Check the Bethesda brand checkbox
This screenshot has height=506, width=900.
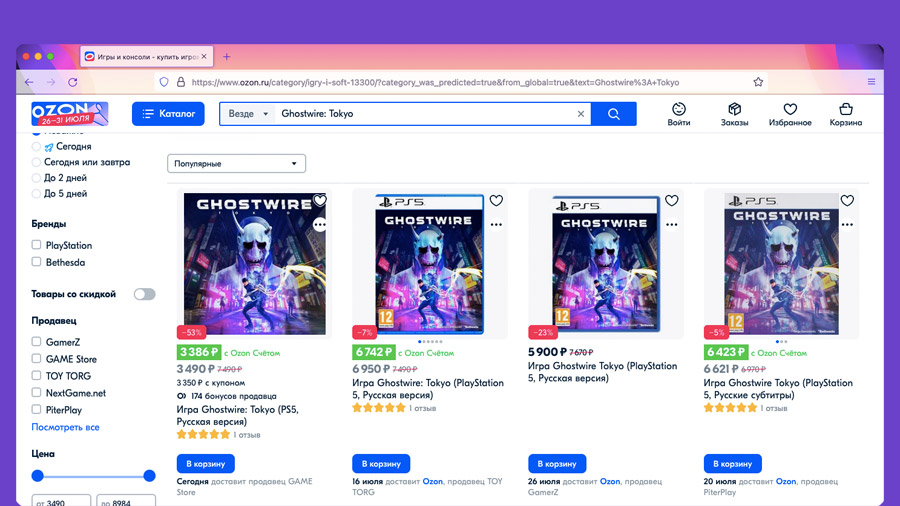36,262
